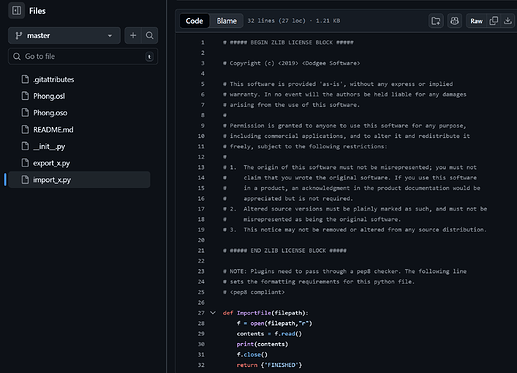Click line number 32
This screenshot has width=517, height=373.
tap(201, 365)
